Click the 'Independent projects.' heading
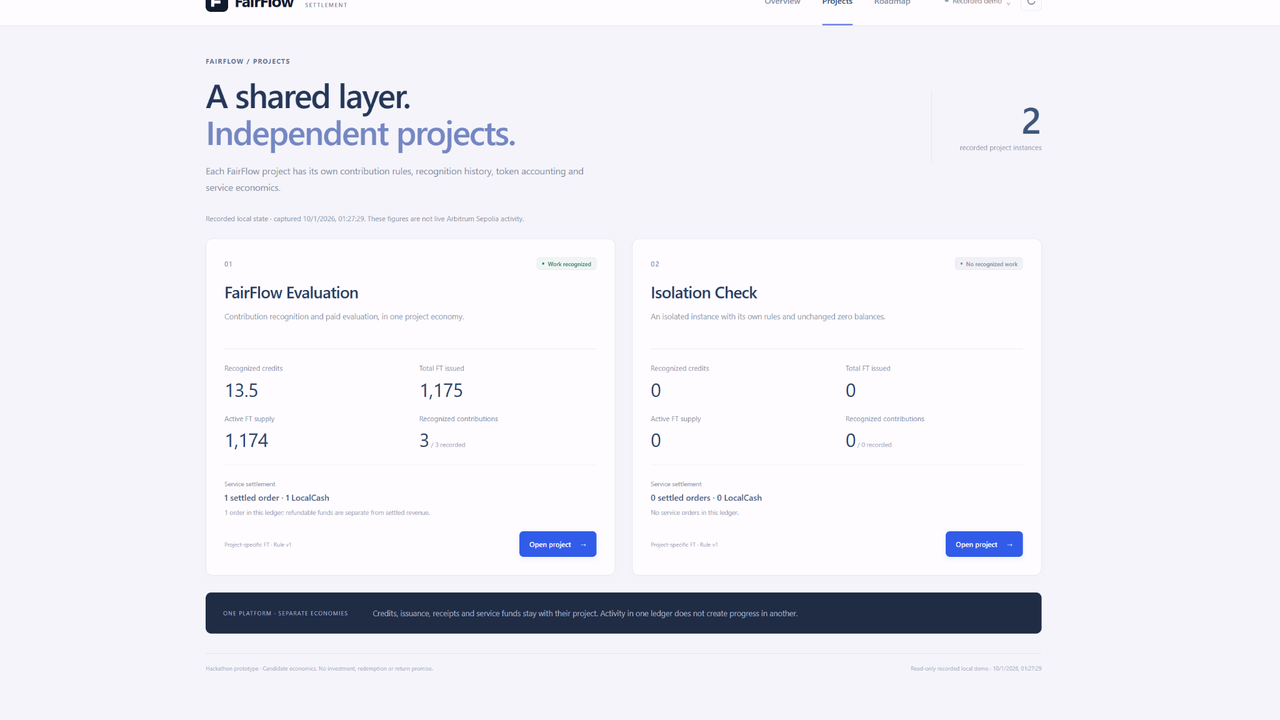Viewport: 1280px width, 720px height. pyautogui.click(x=360, y=134)
